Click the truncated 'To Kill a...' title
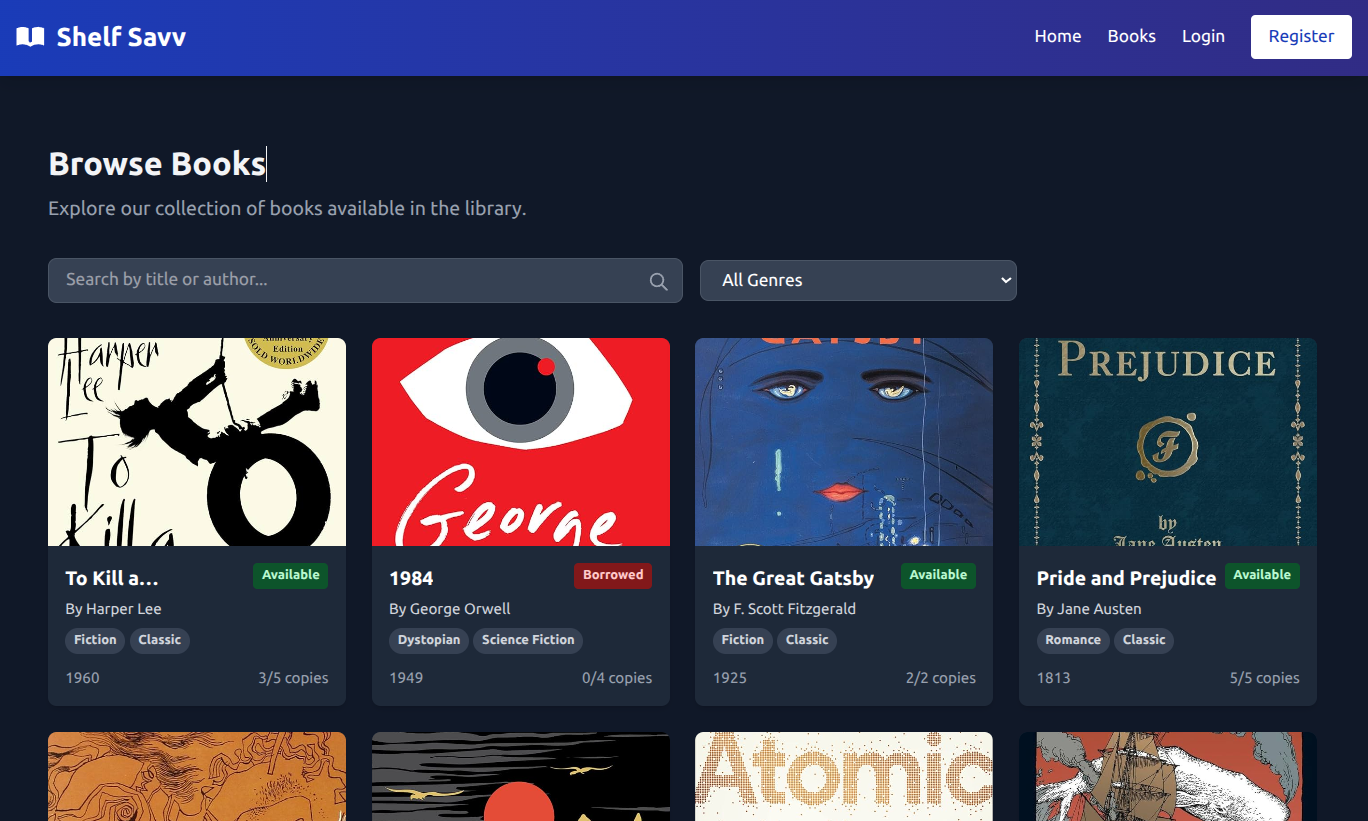Viewport: 1368px width, 821px height. 112,578
